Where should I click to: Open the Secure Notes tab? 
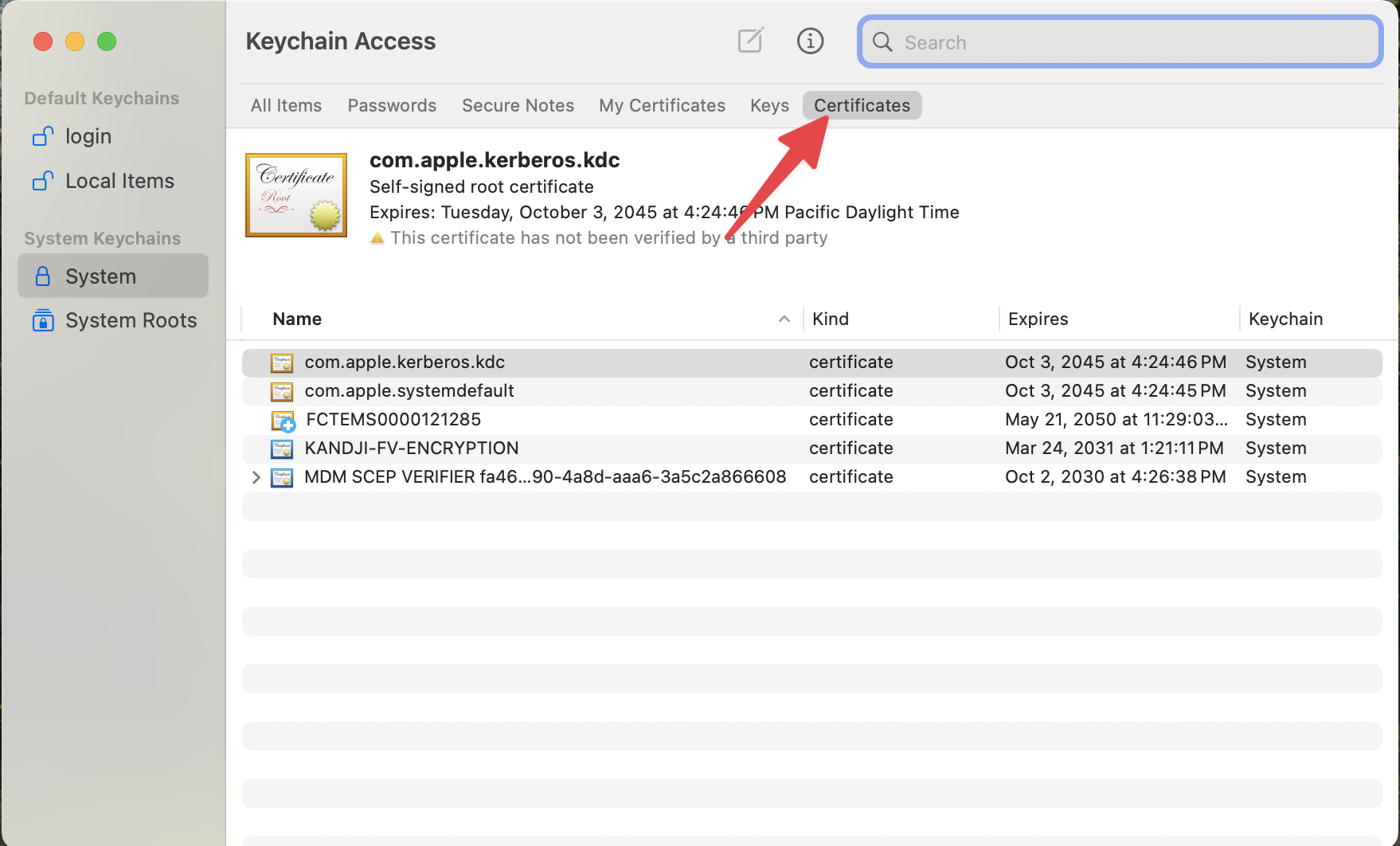[x=518, y=105]
